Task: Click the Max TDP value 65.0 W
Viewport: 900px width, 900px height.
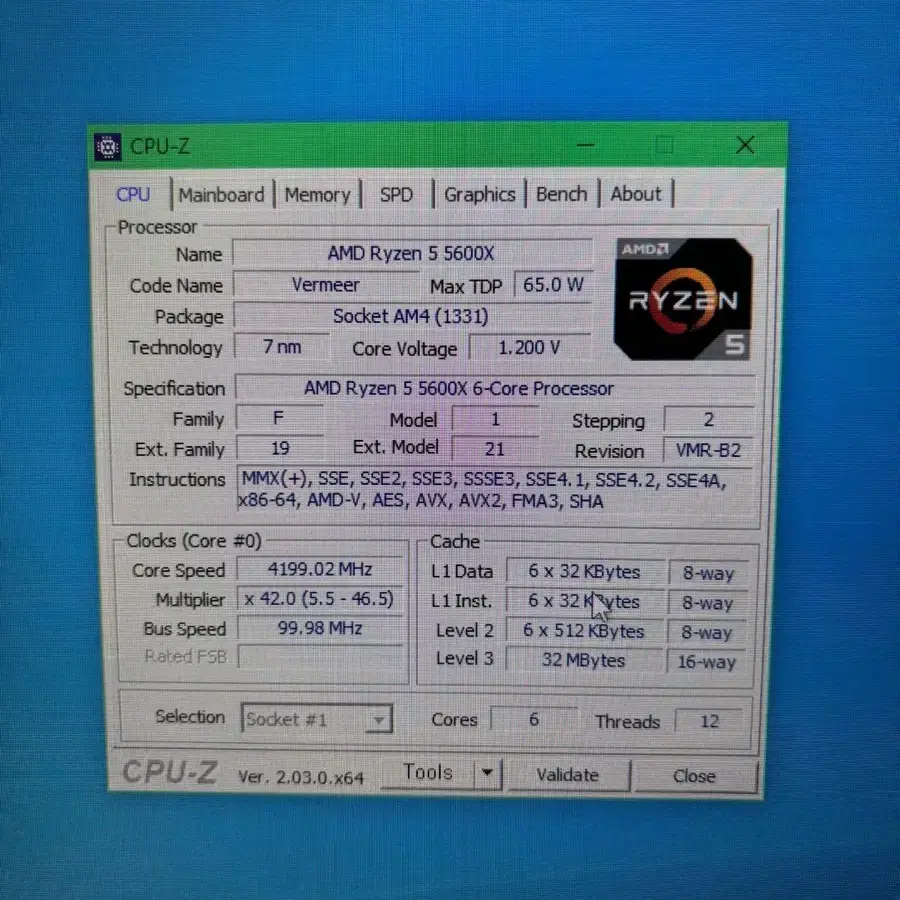Action: [x=552, y=285]
